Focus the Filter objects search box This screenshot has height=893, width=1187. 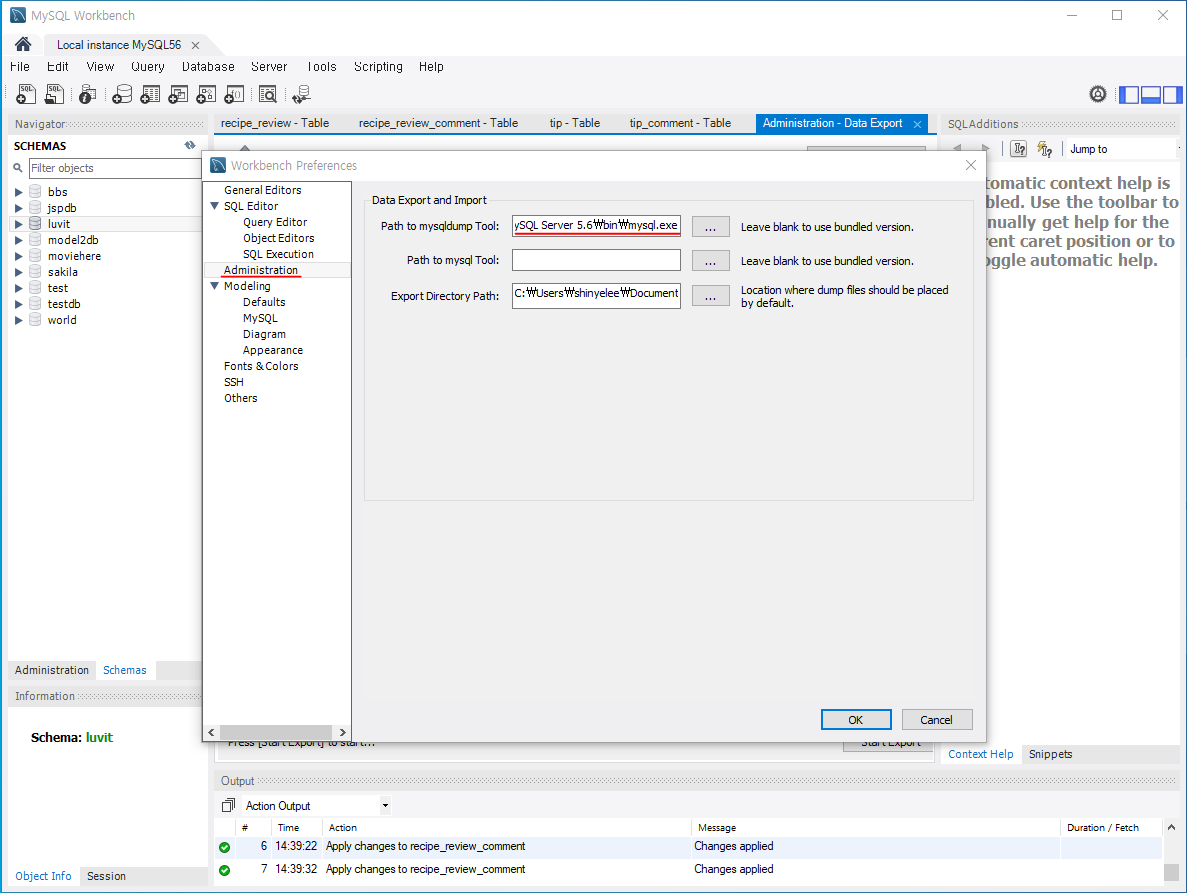pyautogui.click(x=115, y=168)
